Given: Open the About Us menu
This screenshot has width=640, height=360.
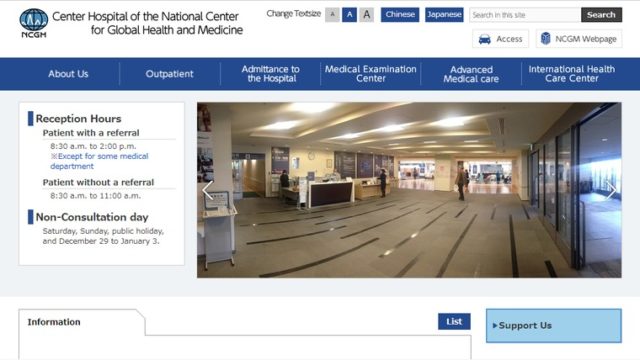Looking at the screenshot, I should click(x=68, y=74).
